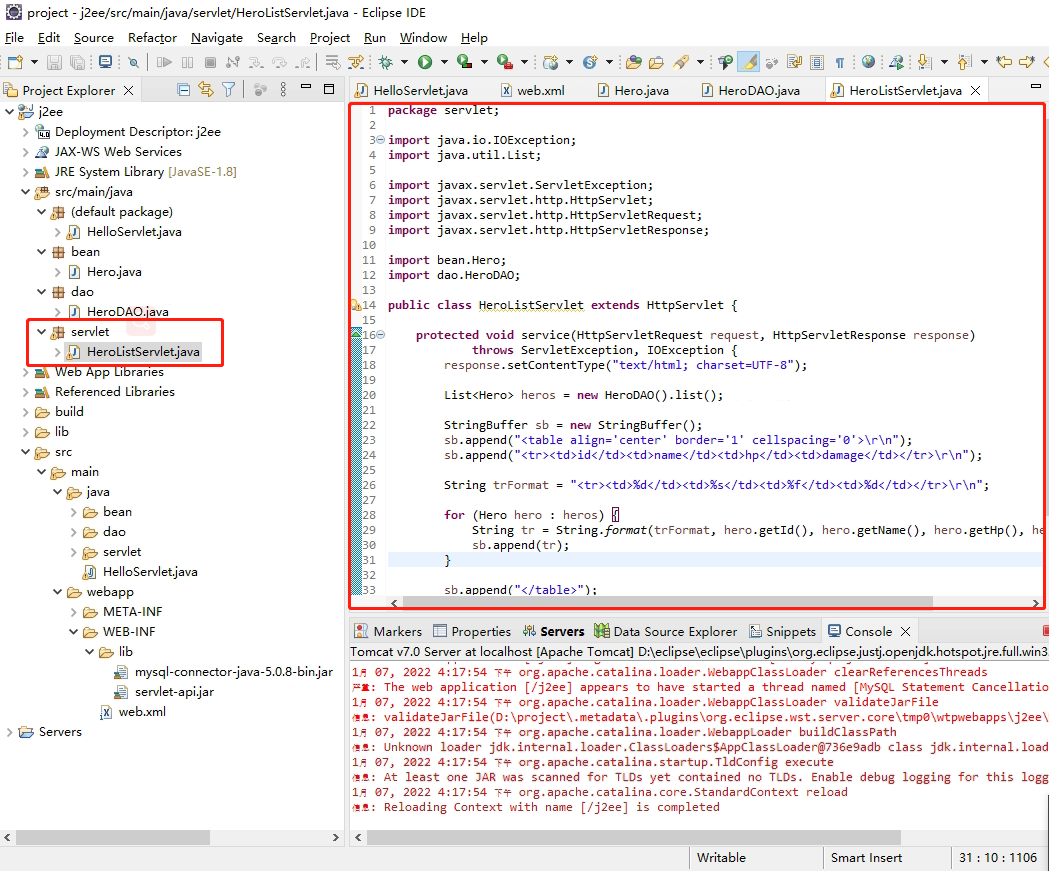Select web.xml under WEB-INF

[x=133, y=712]
